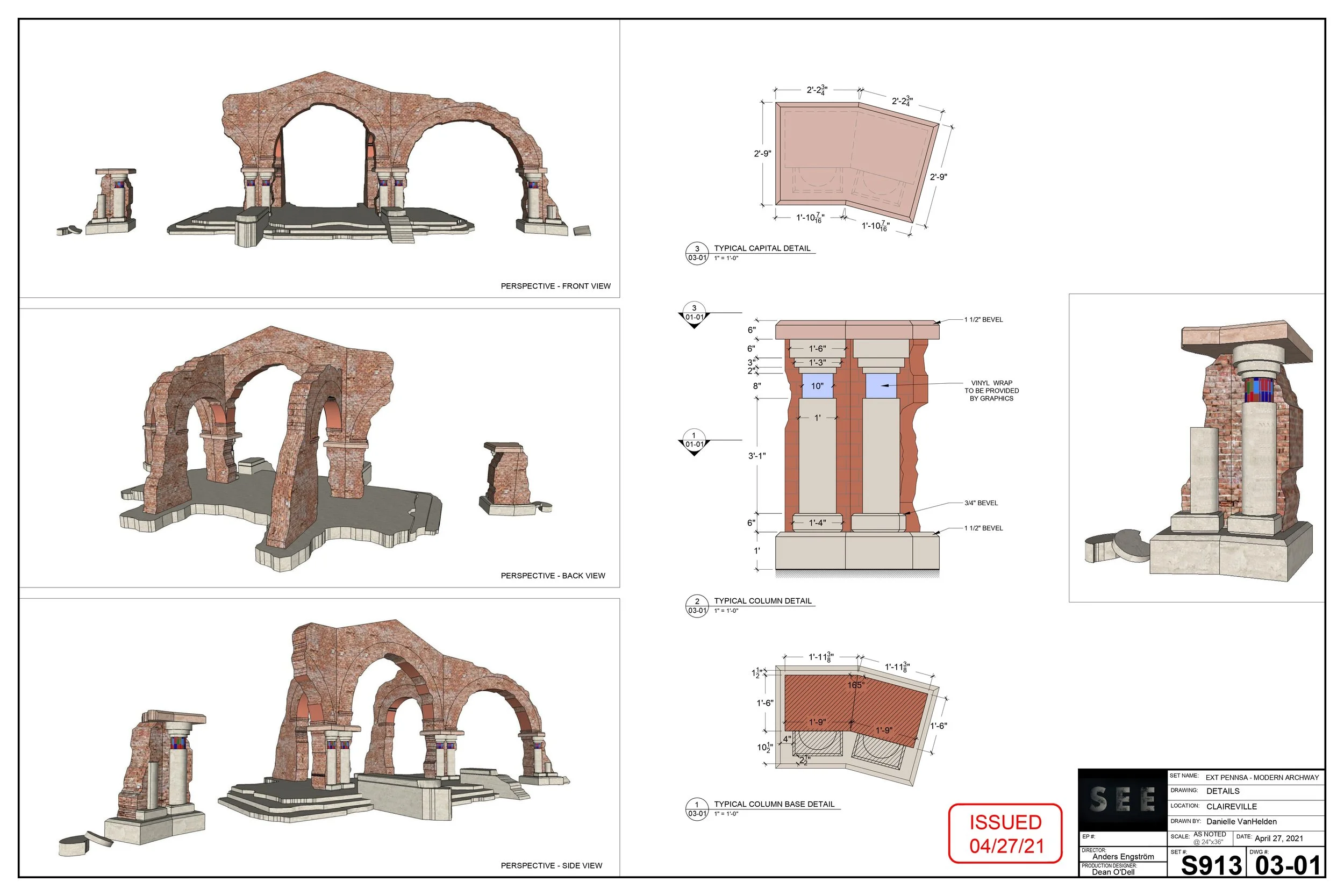Click the detail bubble 2 for Typical Column Detail

(697, 606)
